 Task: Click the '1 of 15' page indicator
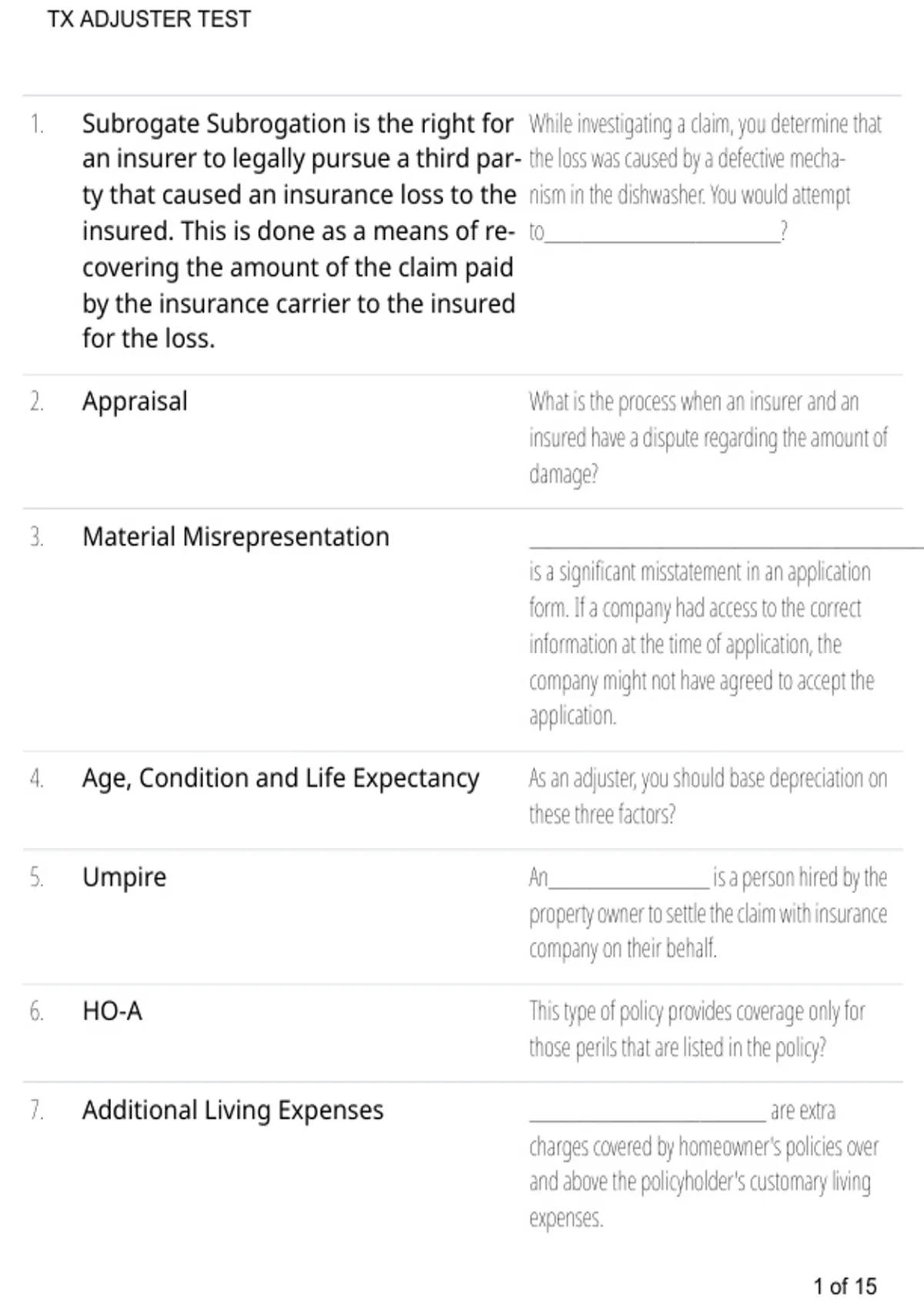[x=845, y=1286]
